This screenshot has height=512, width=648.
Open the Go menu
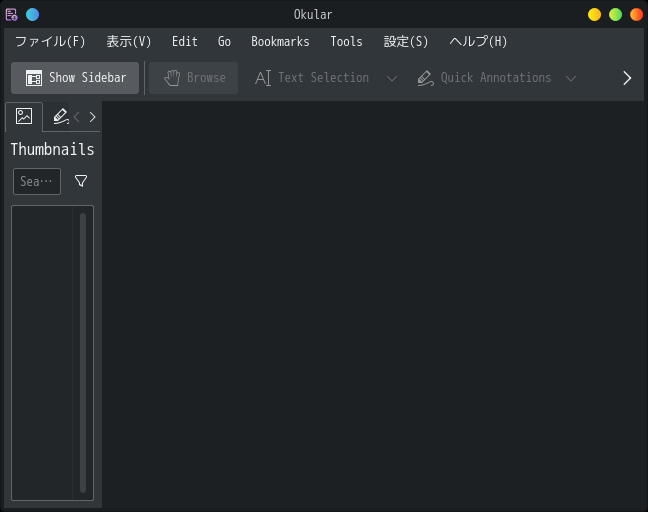click(224, 42)
